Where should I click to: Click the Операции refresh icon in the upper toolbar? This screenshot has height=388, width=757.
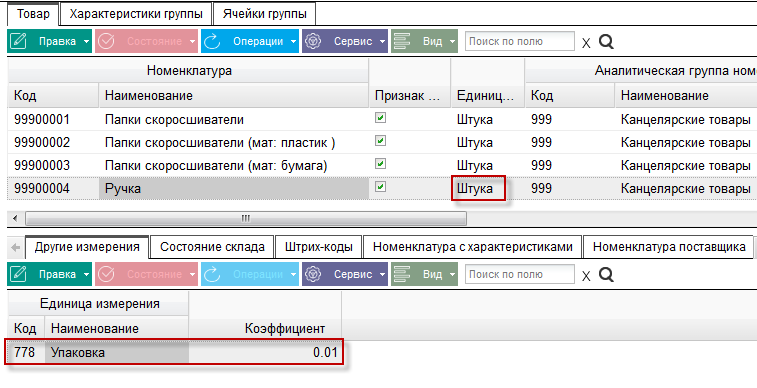212,41
